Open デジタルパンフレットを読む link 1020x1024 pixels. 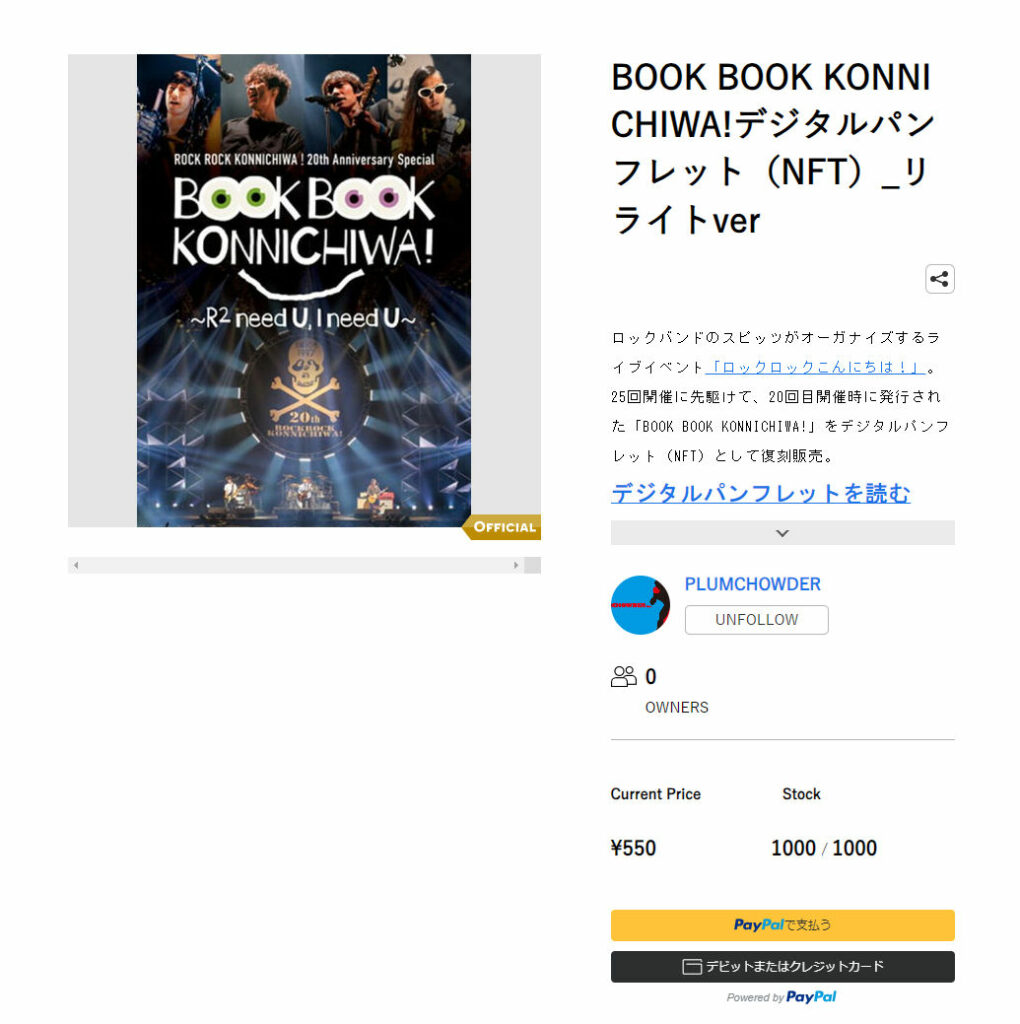tap(761, 493)
